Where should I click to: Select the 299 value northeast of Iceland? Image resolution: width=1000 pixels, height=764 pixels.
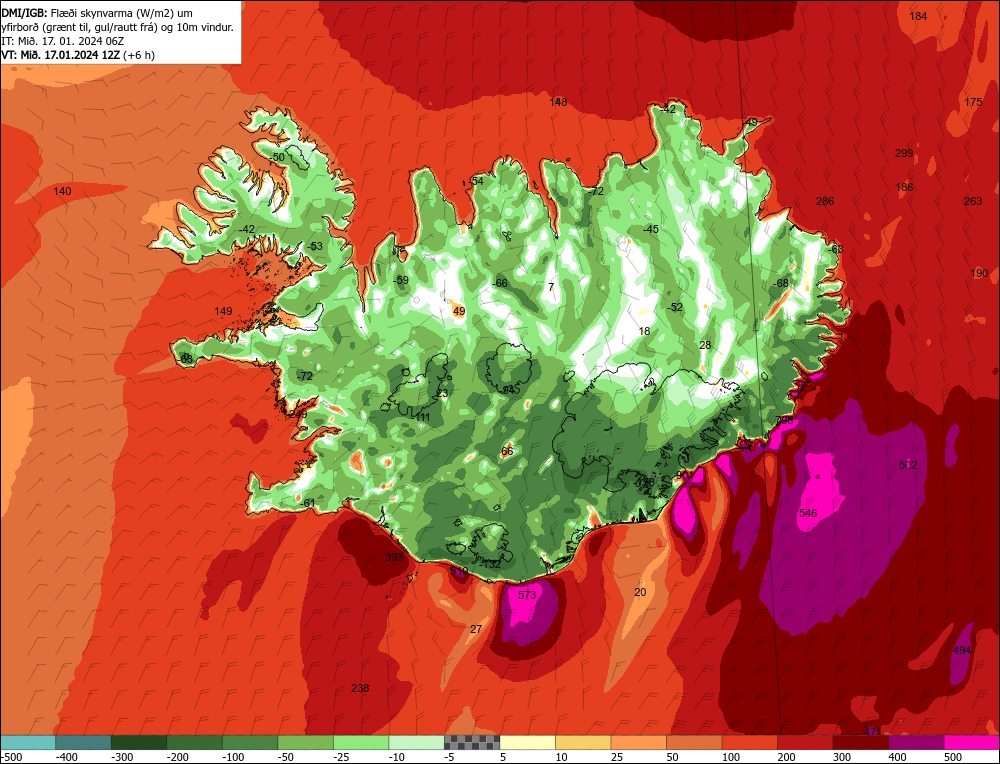pos(904,153)
